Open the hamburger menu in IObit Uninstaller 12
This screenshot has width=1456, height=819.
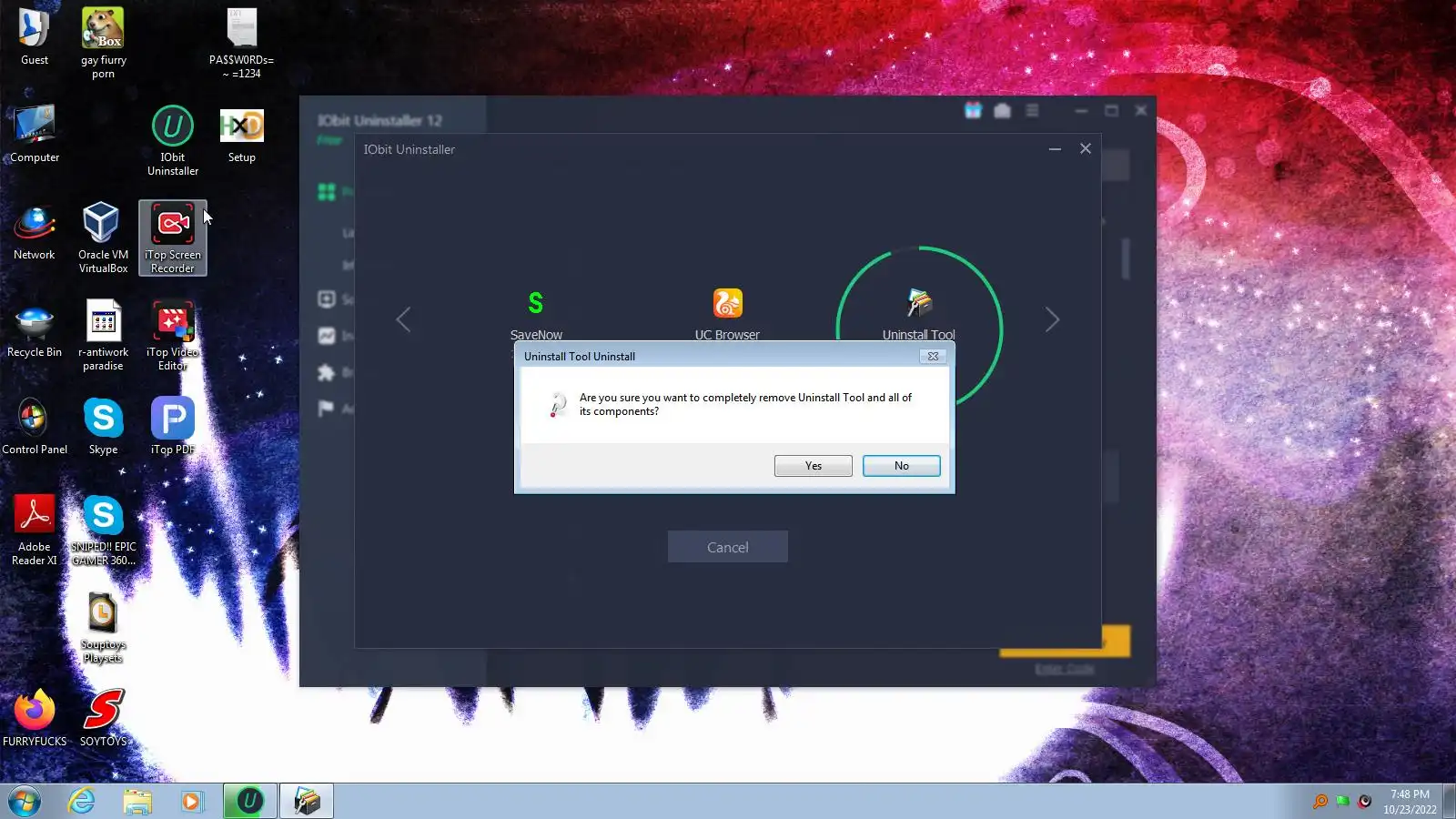pos(1032,110)
